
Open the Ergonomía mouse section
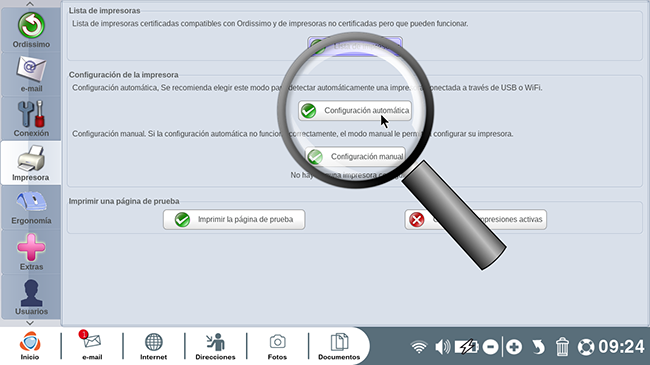tap(31, 207)
